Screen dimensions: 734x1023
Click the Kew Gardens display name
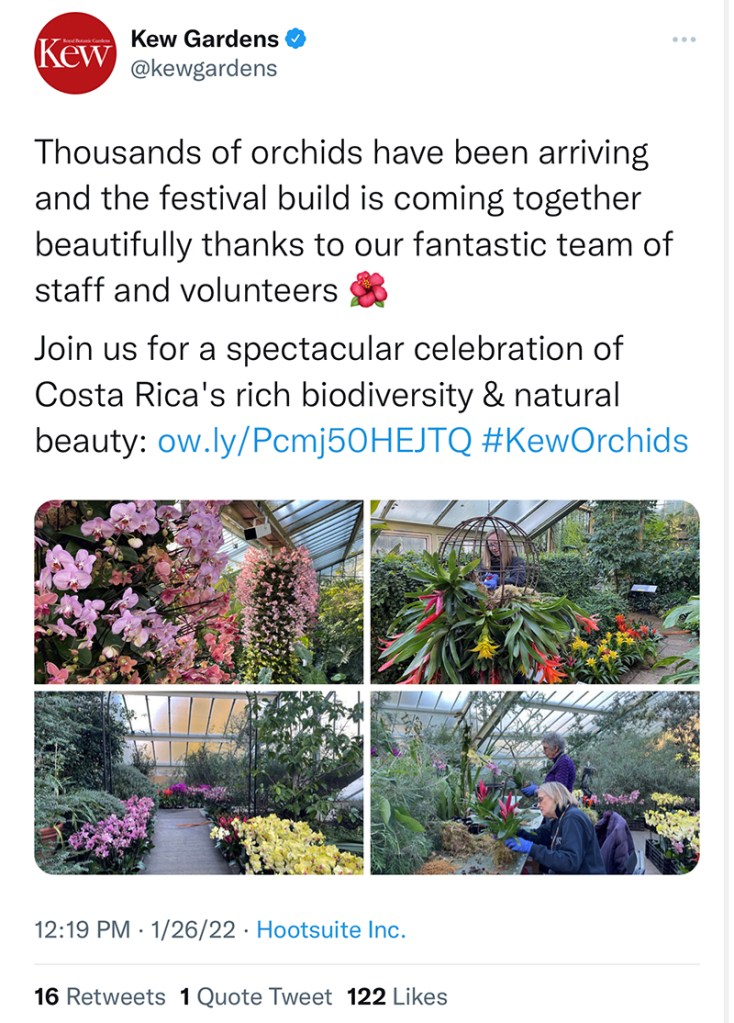205,39
